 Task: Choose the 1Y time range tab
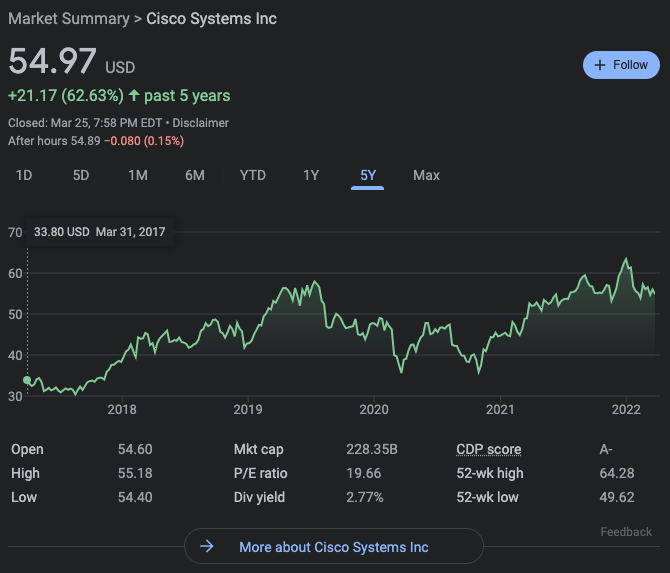311,175
